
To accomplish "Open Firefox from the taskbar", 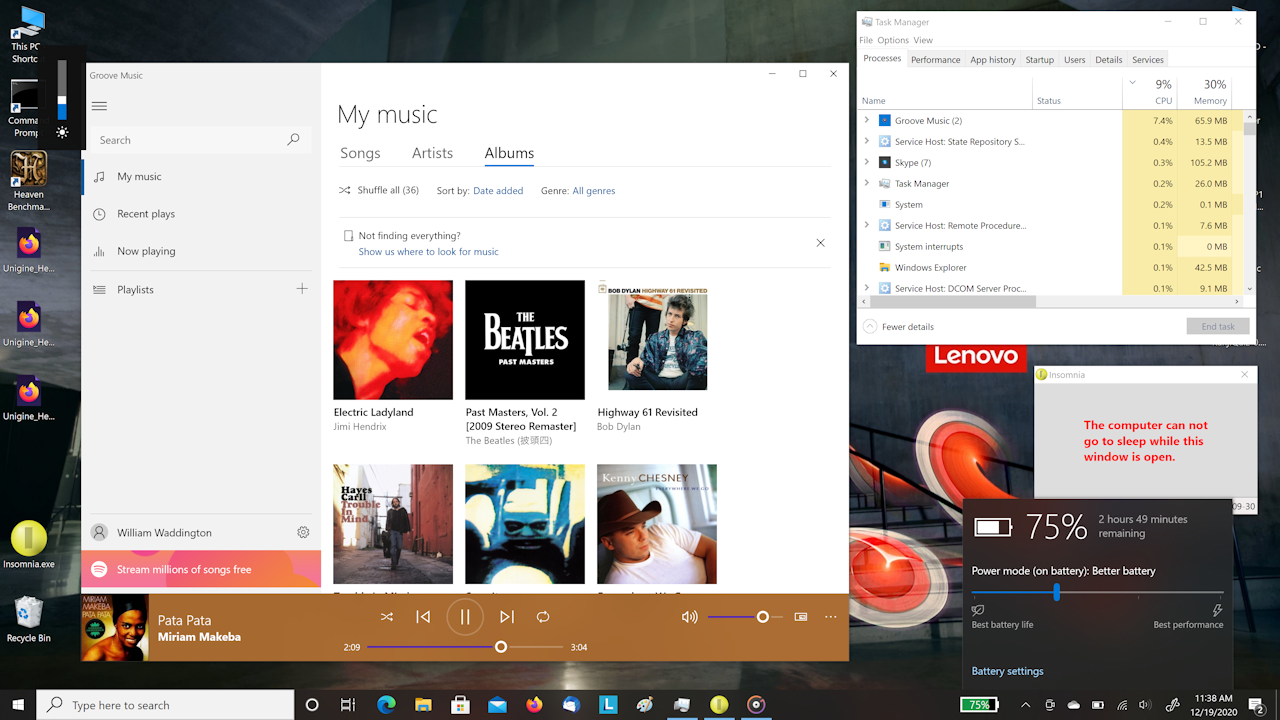I will click(x=534, y=705).
